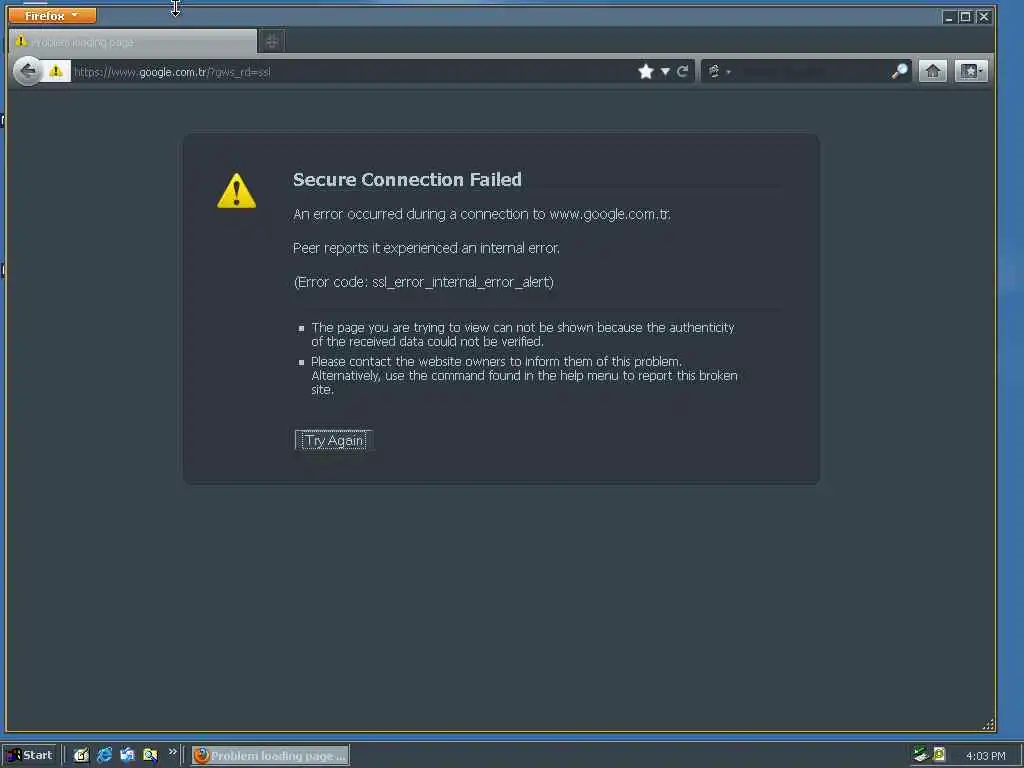This screenshot has width=1024, height=768.
Task: Reload the page with the refresh icon
Action: point(682,71)
